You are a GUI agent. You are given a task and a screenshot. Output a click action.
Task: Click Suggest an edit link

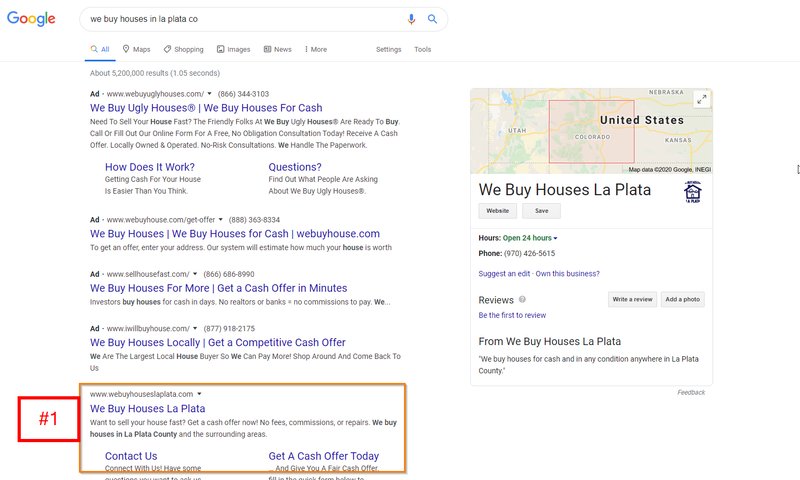[x=504, y=274]
